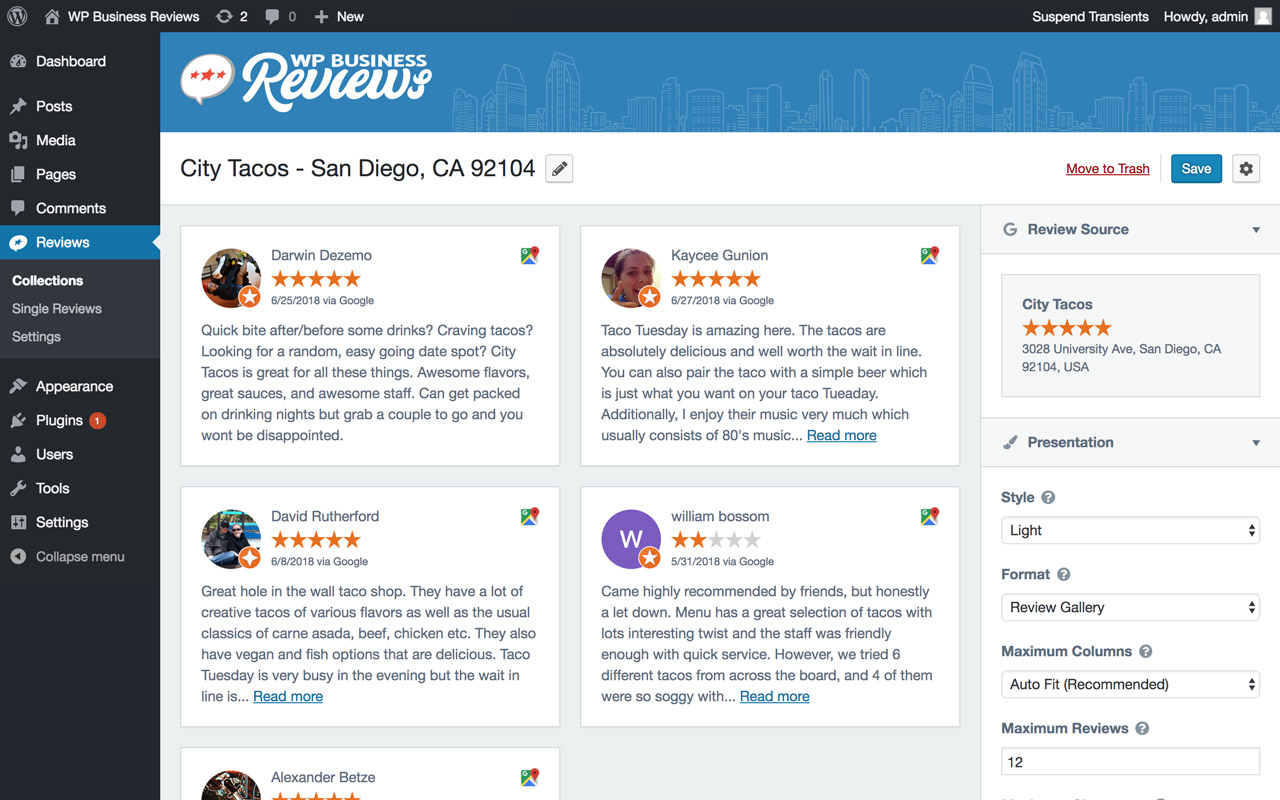Click Darwin Dezemo's profile photo
This screenshot has height=800, width=1280.
click(231, 278)
